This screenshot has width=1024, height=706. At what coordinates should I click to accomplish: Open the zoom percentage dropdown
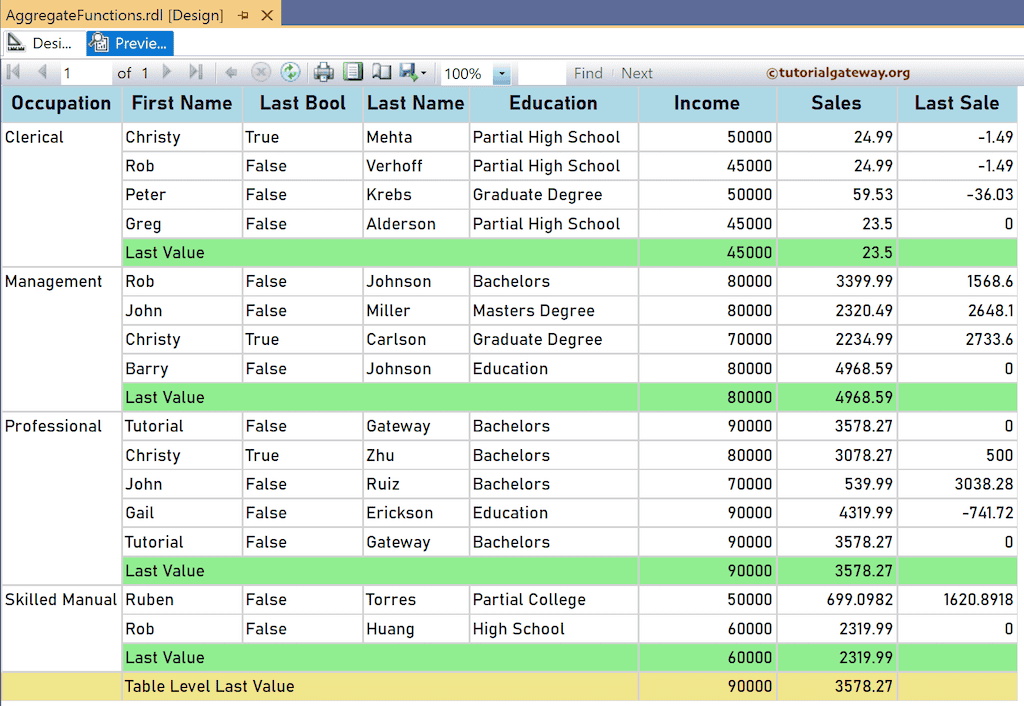[x=500, y=72]
